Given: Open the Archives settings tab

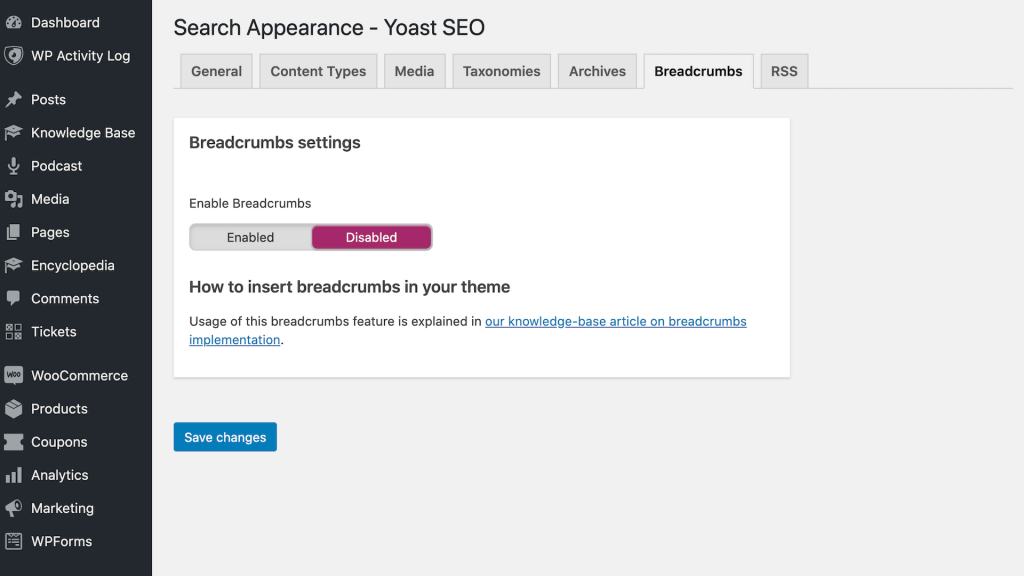Looking at the screenshot, I should (597, 71).
